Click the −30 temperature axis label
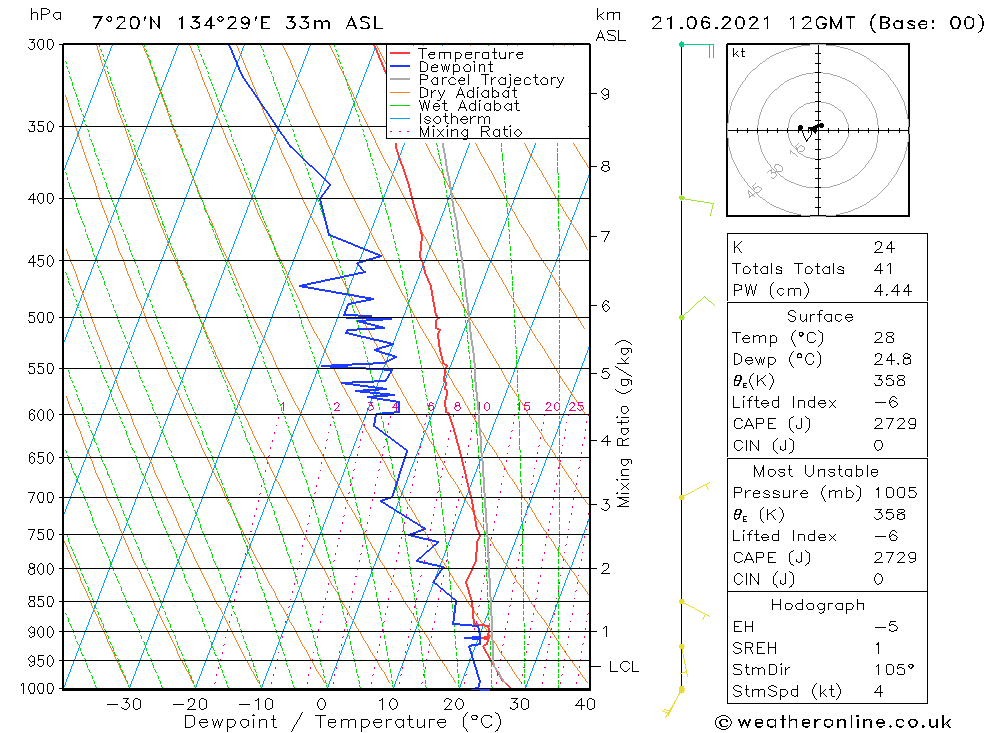Viewport: 1000px width, 733px height. click(124, 704)
